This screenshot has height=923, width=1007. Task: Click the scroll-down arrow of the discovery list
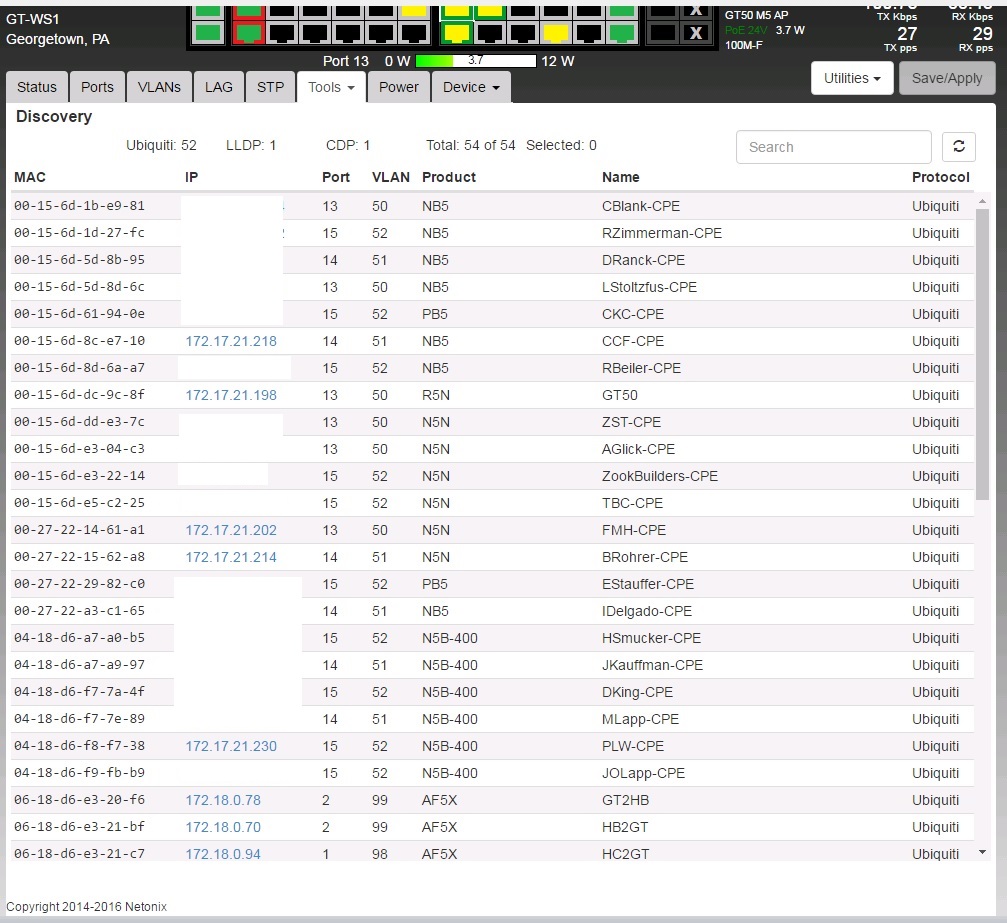(x=981, y=852)
